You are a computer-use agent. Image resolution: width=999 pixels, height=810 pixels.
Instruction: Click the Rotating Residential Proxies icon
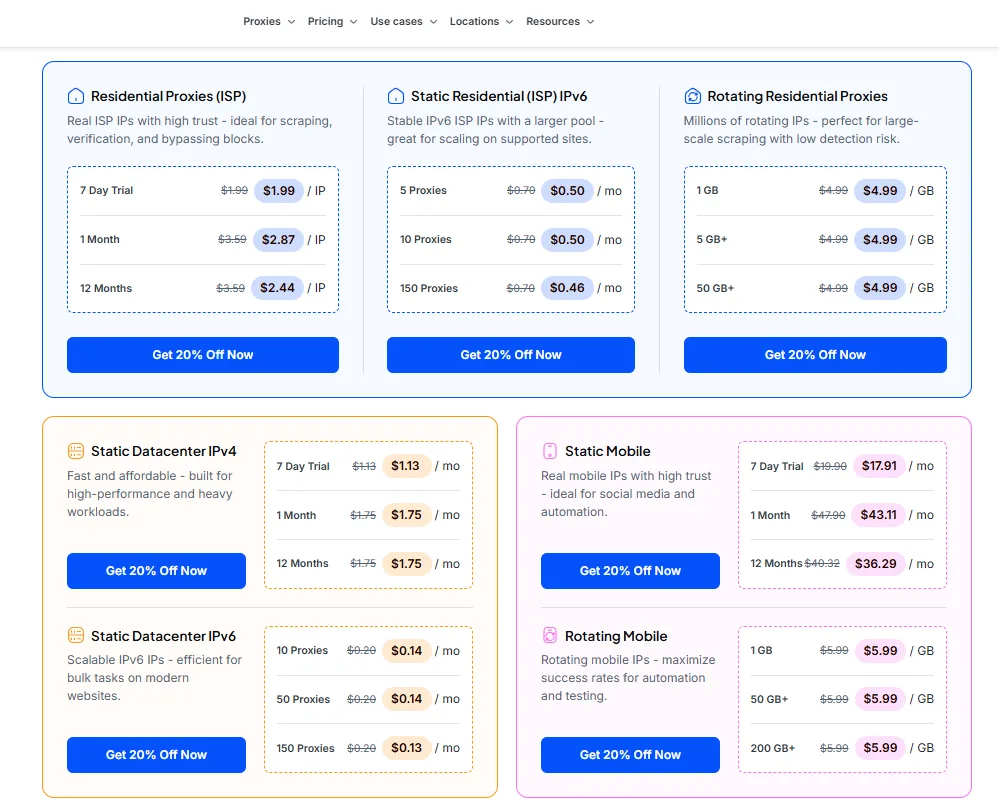pyautogui.click(x=691, y=96)
